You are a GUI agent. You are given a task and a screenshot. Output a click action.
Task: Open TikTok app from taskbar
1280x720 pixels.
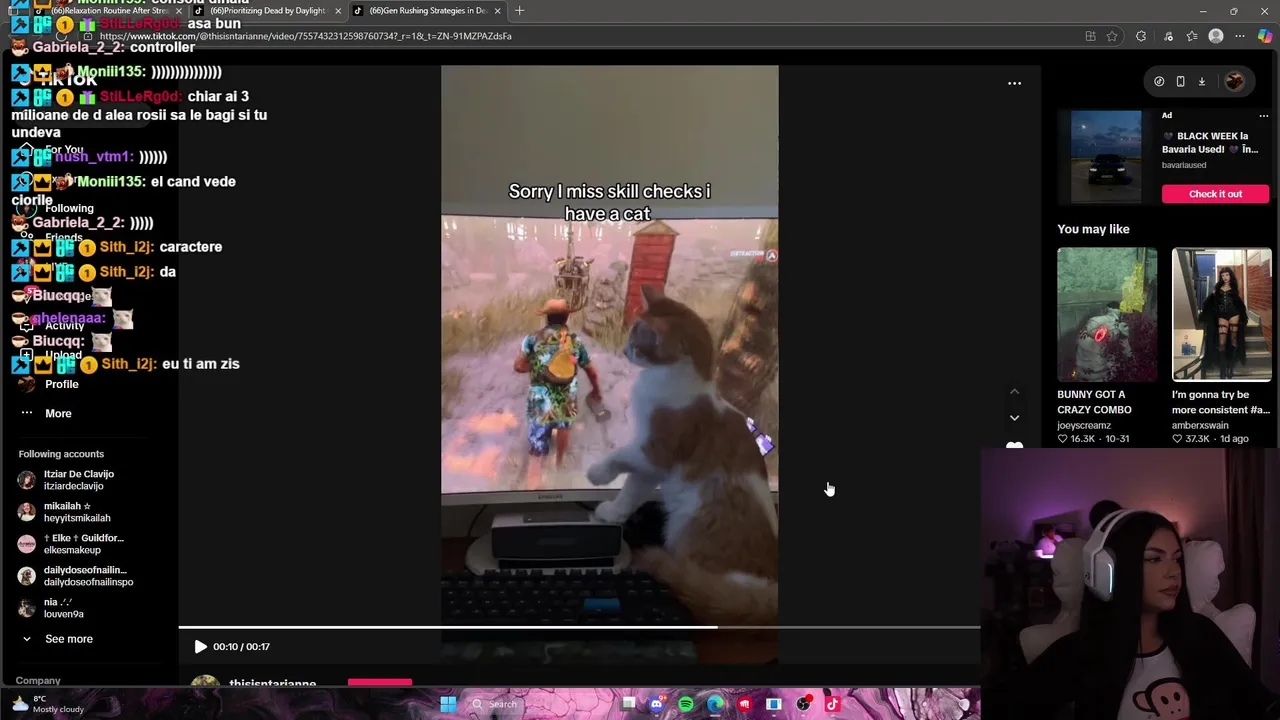832,704
